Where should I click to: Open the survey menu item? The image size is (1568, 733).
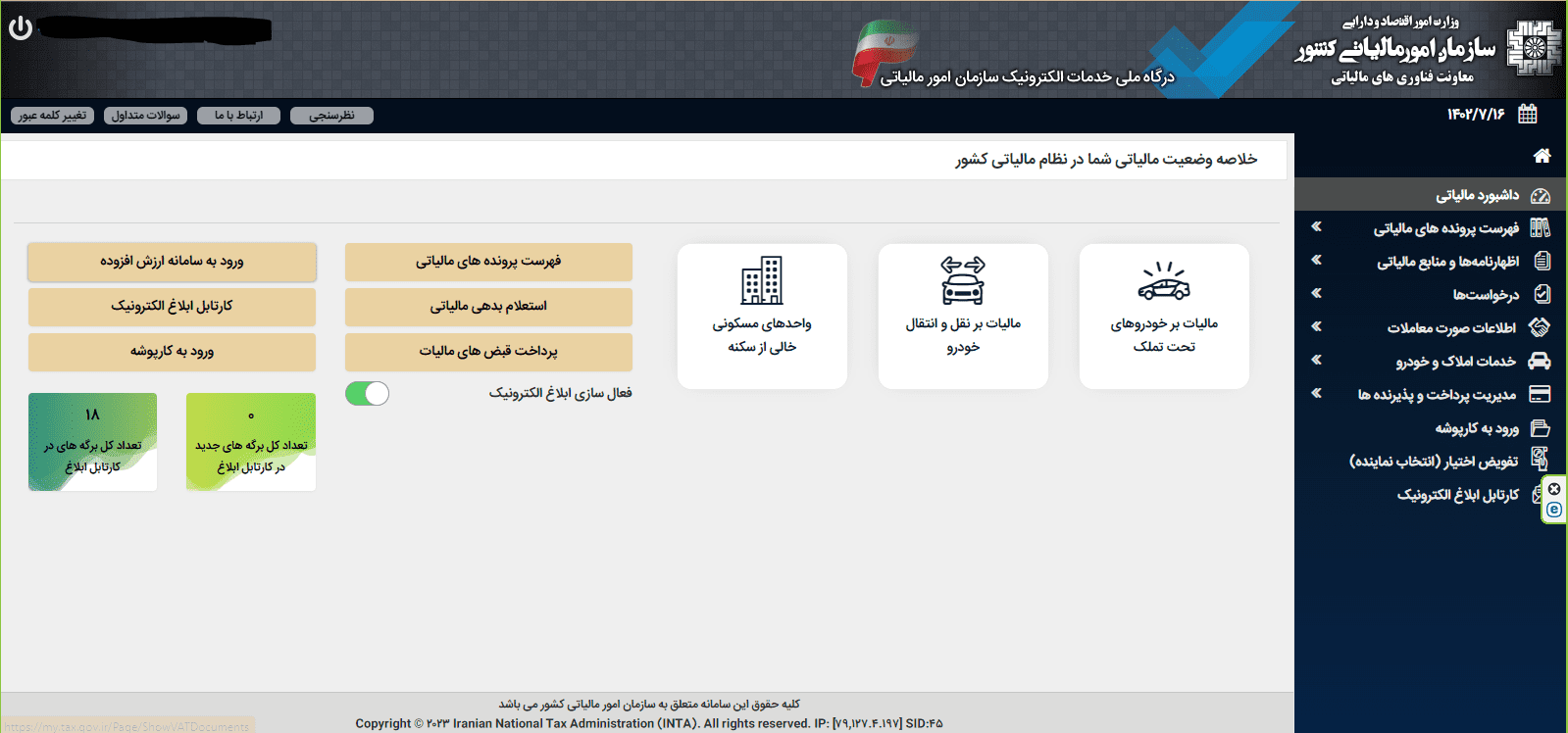click(x=331, y=116)
